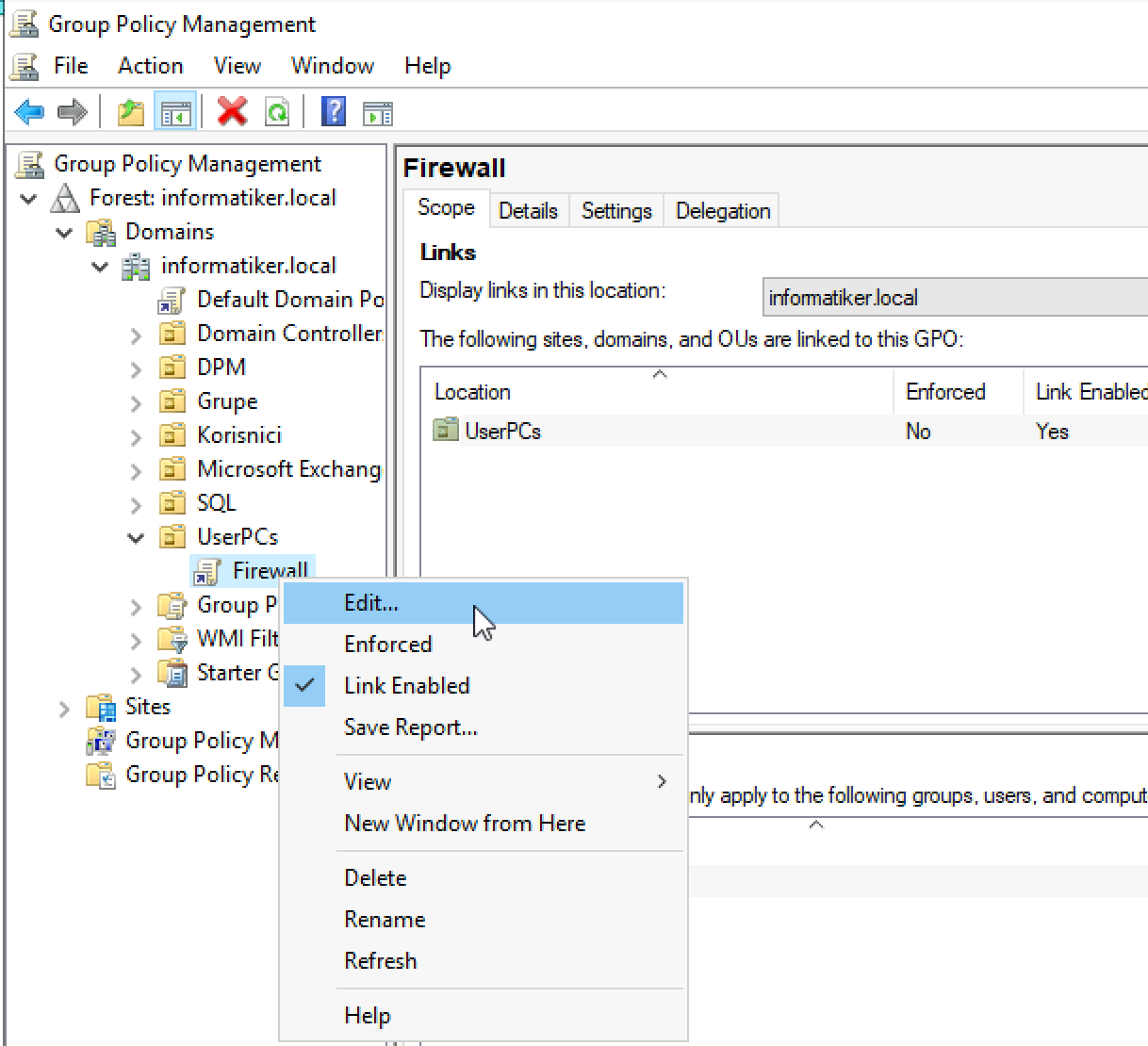Expand the Grupe organizational unit
1148x1046 pixels.
coord(136,403)
